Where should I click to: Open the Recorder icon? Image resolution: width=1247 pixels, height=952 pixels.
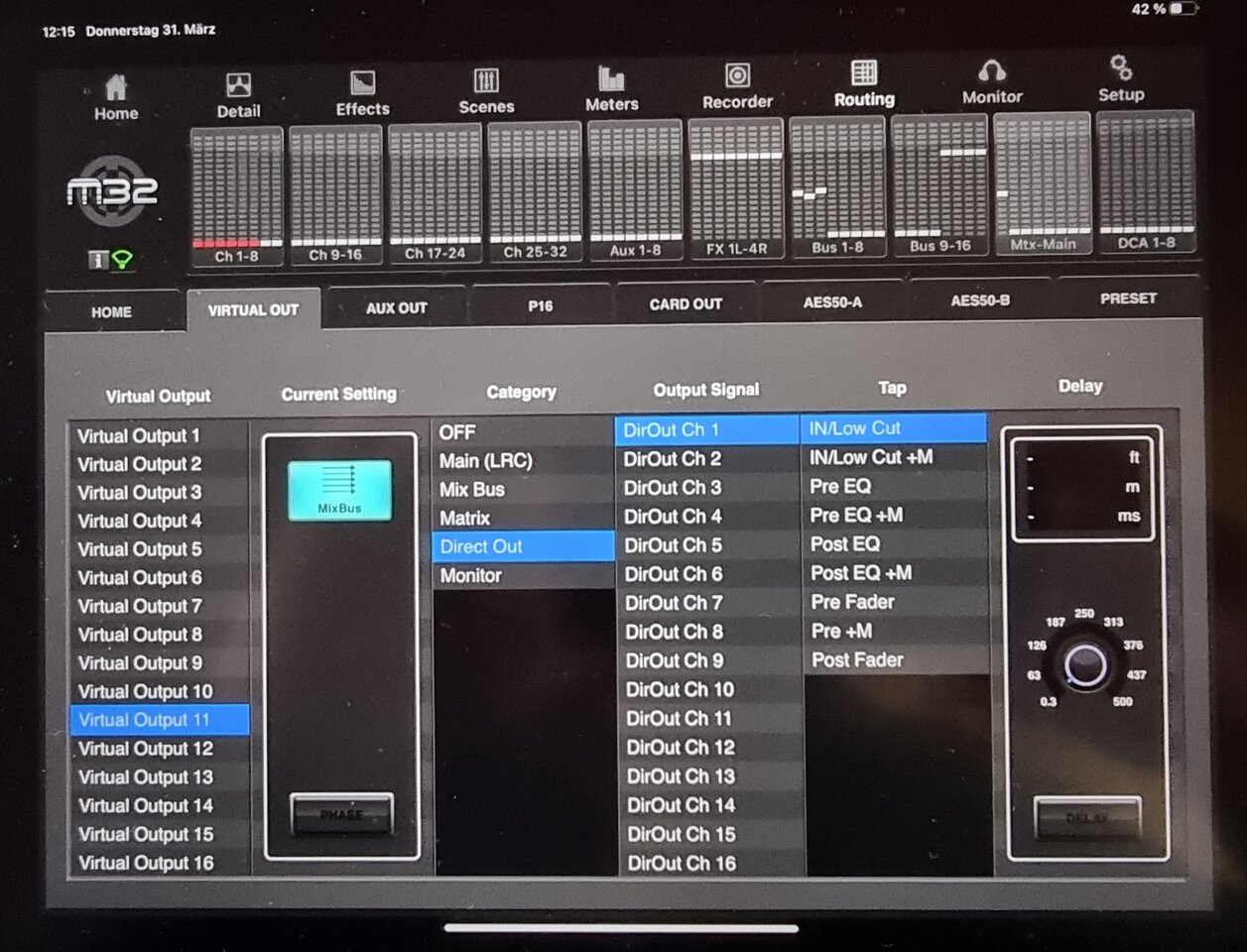737,86
